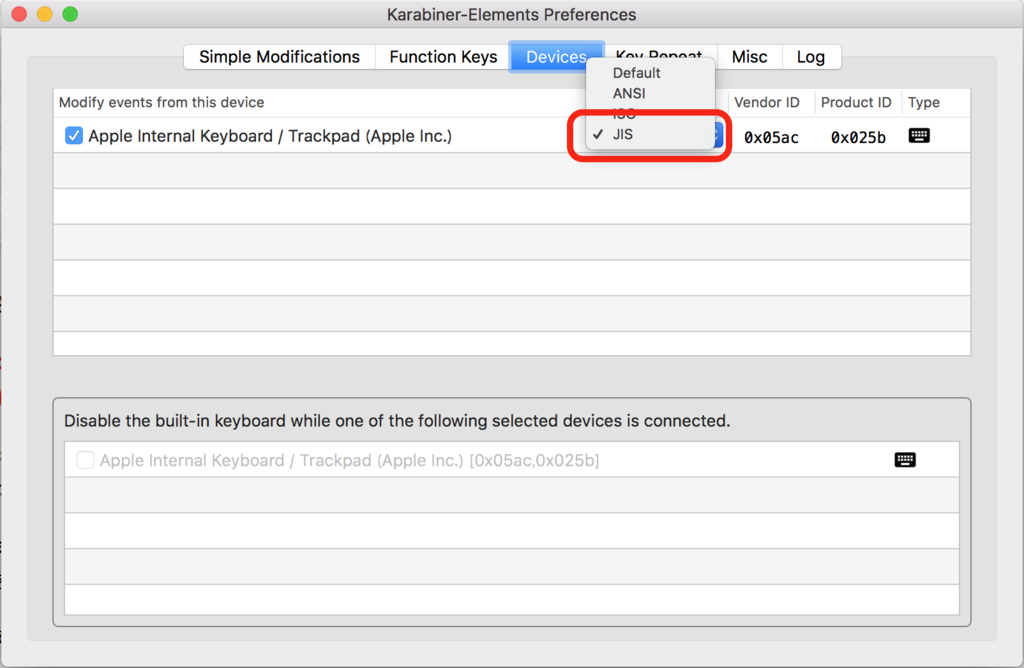
Task: Switch to the Simple Modifications tab
Action: click(280, 57)
